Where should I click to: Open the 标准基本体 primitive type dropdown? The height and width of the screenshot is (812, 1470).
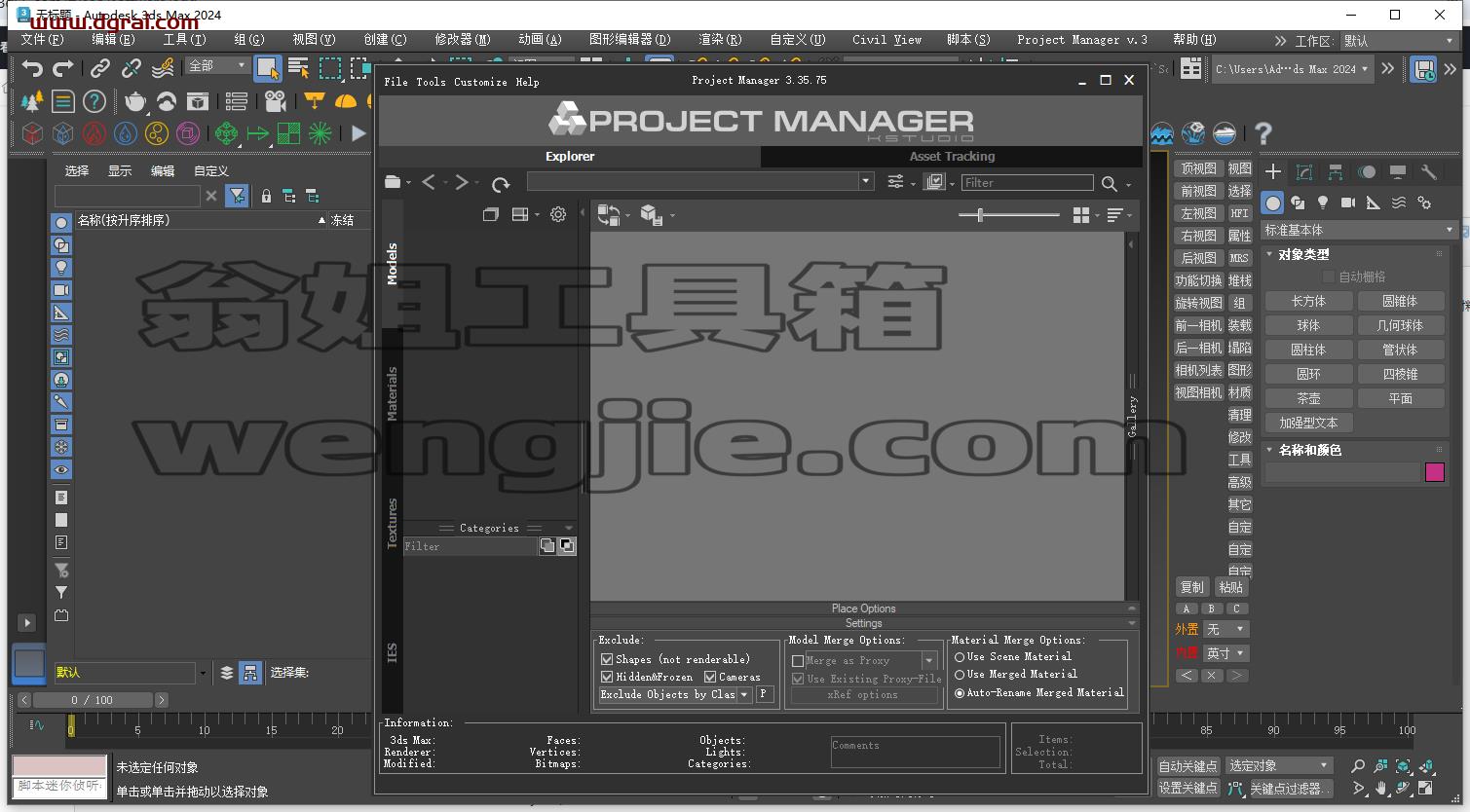[x=1359, y=230]
